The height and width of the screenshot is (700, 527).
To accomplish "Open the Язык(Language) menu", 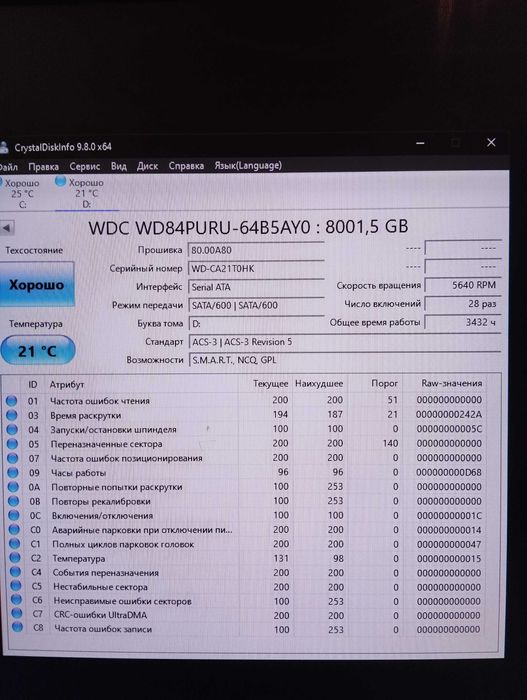I will pos(248,165).
